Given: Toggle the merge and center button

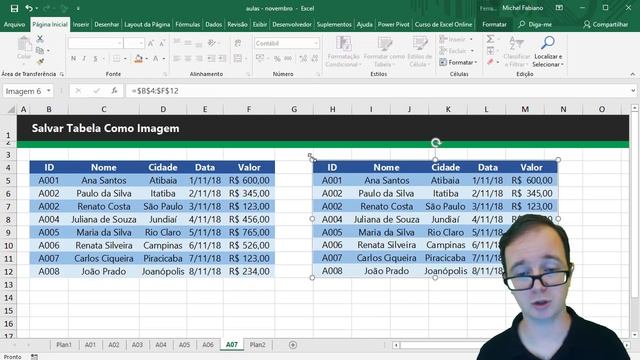Looking at the screenshot, I should coord(238,59).
